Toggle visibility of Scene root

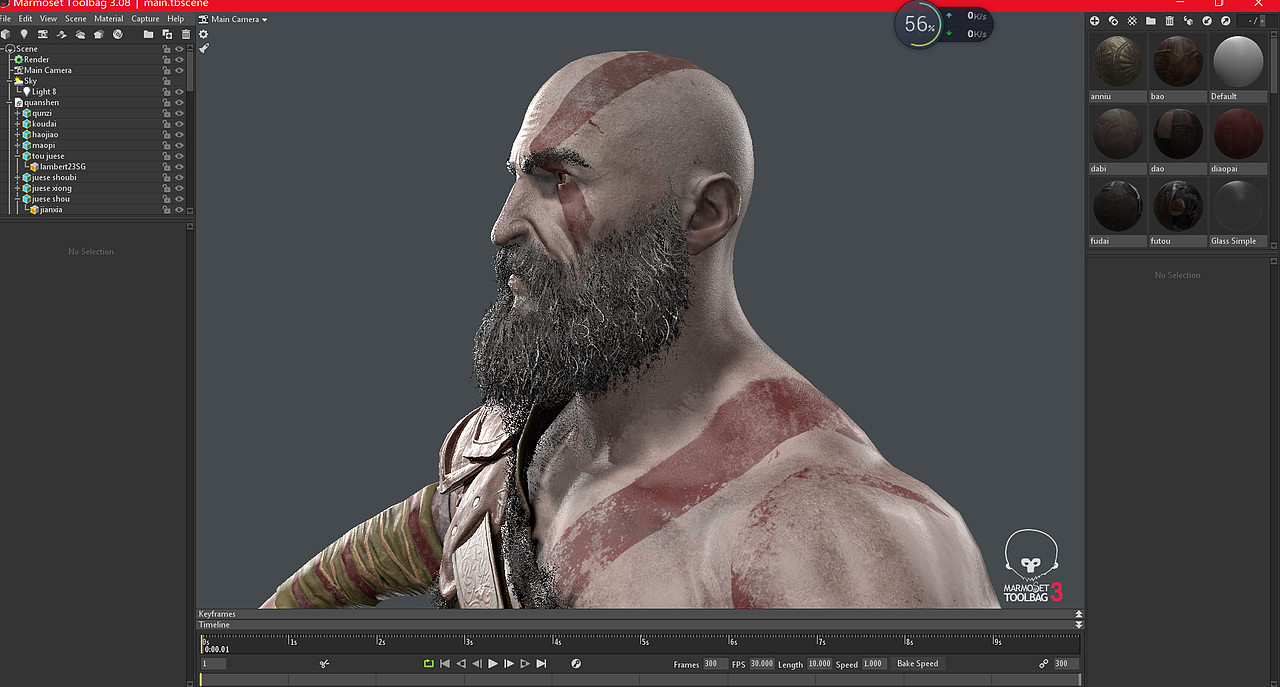pyautogui.click(x=180, y=49)
